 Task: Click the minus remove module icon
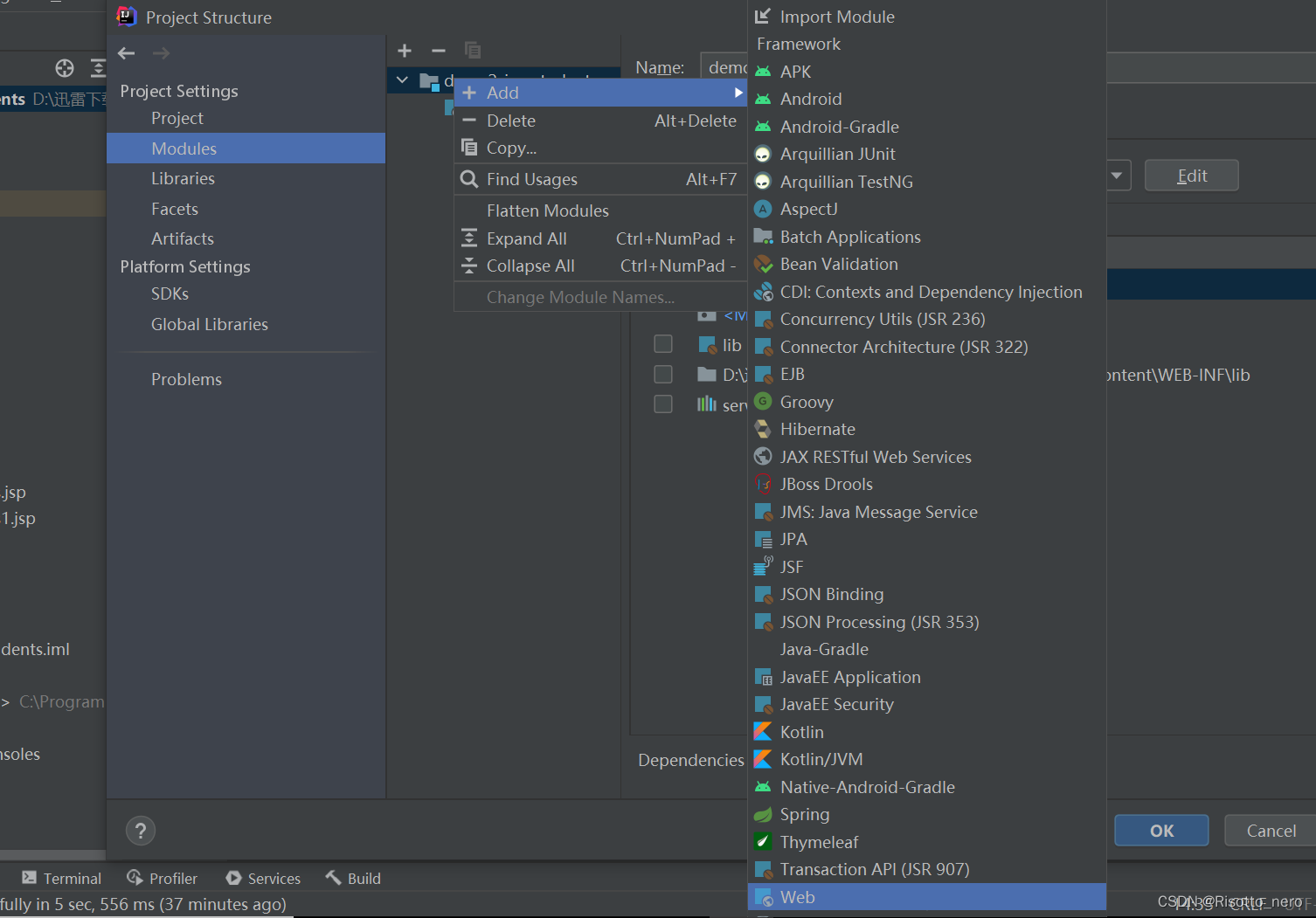pos(439,51)
